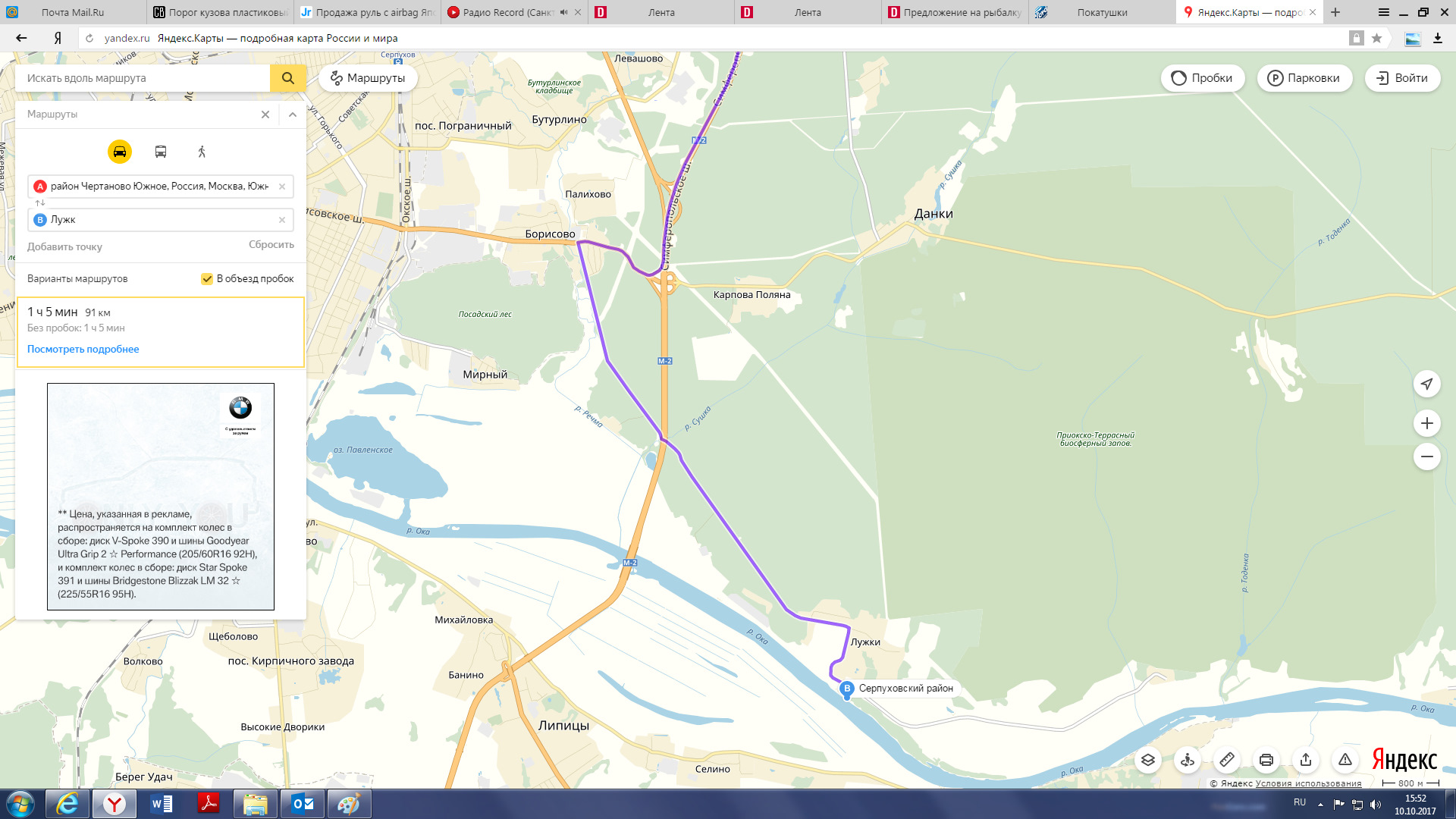The width and height of the screenshot is (1456, 819).
Task: Select the 1 ч 5 мин route variant
Action: [161, 332]
